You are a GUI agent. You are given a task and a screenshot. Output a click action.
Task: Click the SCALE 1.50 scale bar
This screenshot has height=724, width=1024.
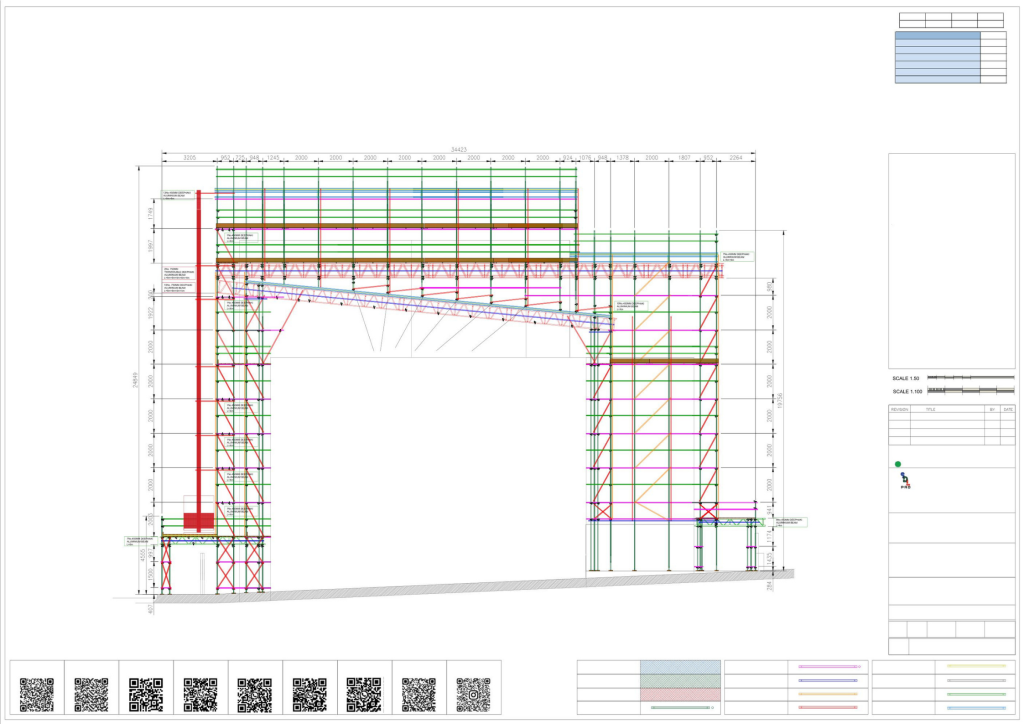(x=971, y=377)
